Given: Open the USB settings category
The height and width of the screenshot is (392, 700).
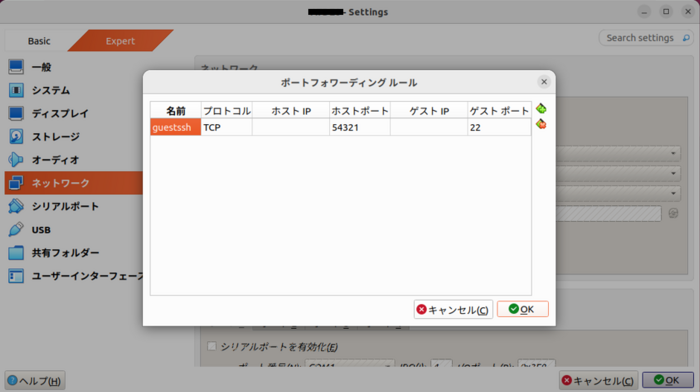Looking at the screenshot, I should [74, 229].
